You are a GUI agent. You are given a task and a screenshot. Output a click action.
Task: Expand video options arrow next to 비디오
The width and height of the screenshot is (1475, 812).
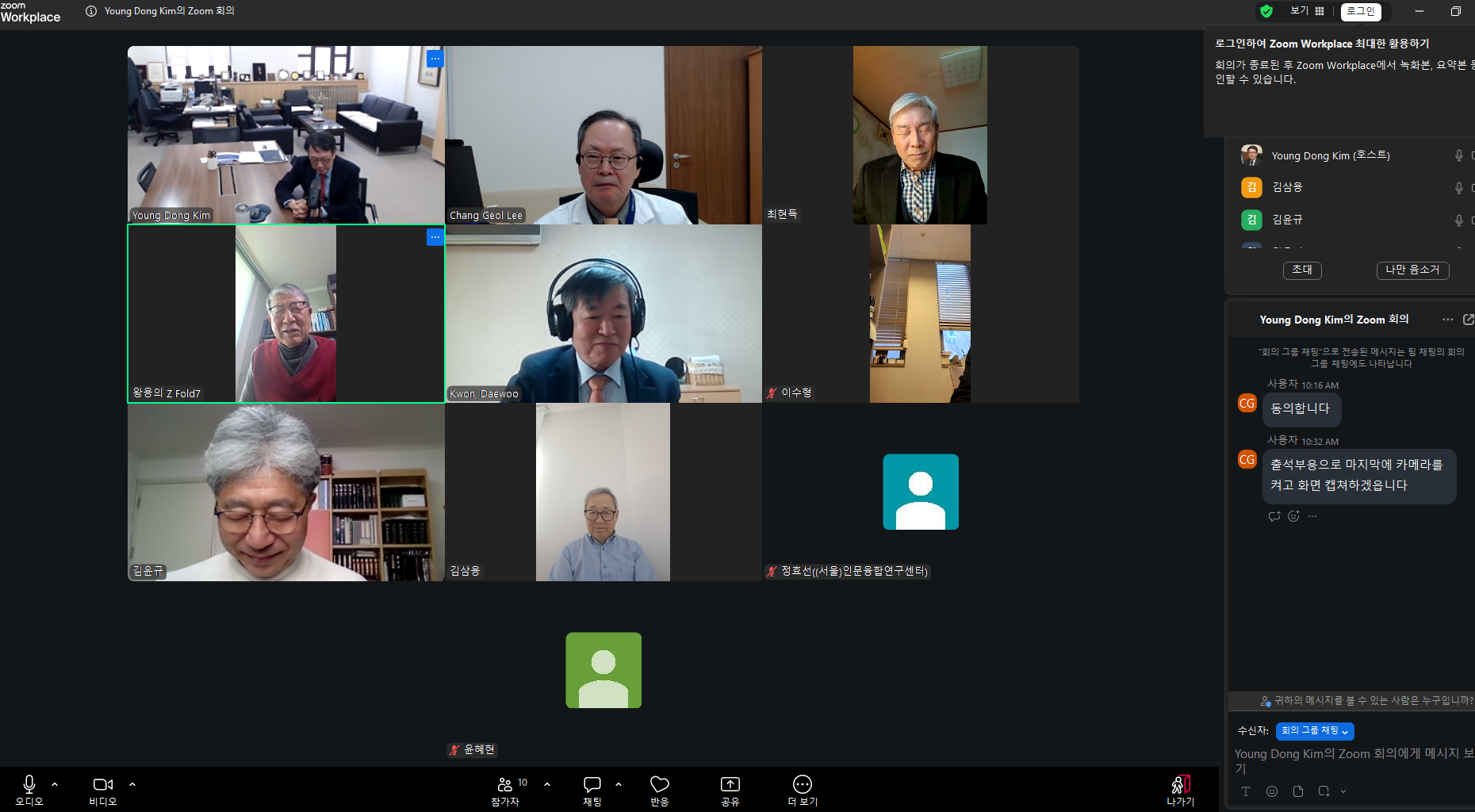tap(132, 784)
